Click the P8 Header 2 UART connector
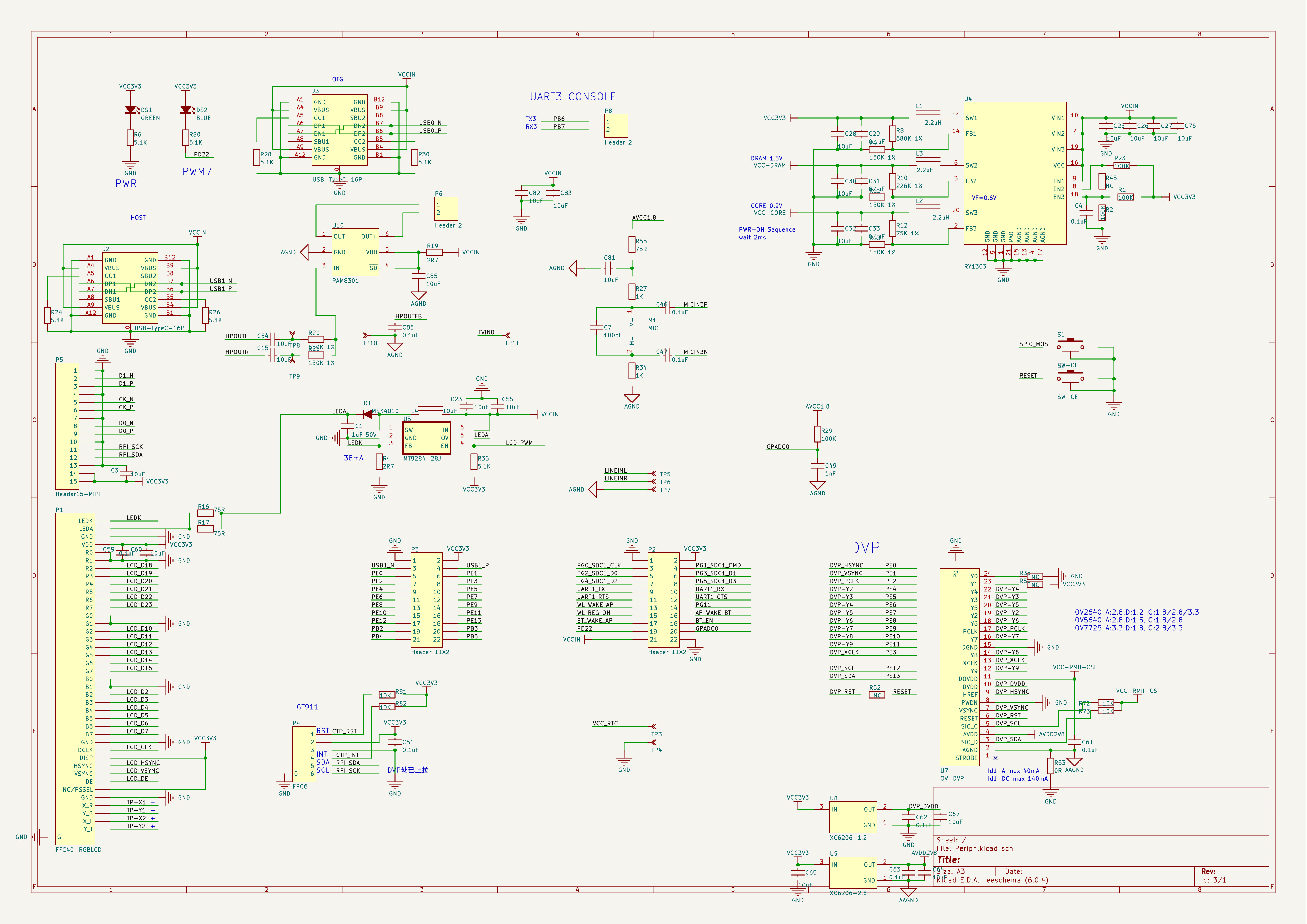Viewport: 1307px width, 924px height. [616, 126]
